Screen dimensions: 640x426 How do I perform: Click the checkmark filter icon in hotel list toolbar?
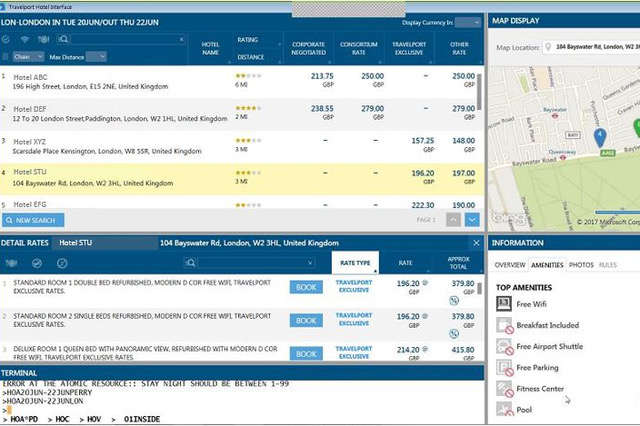coord(6,39)
